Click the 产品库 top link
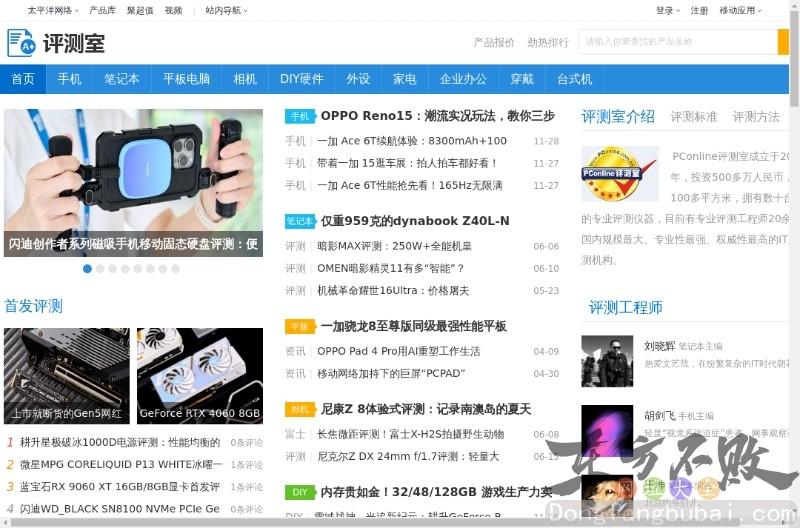800x528 pixels. pyautogui.click(x=102, y=10)
